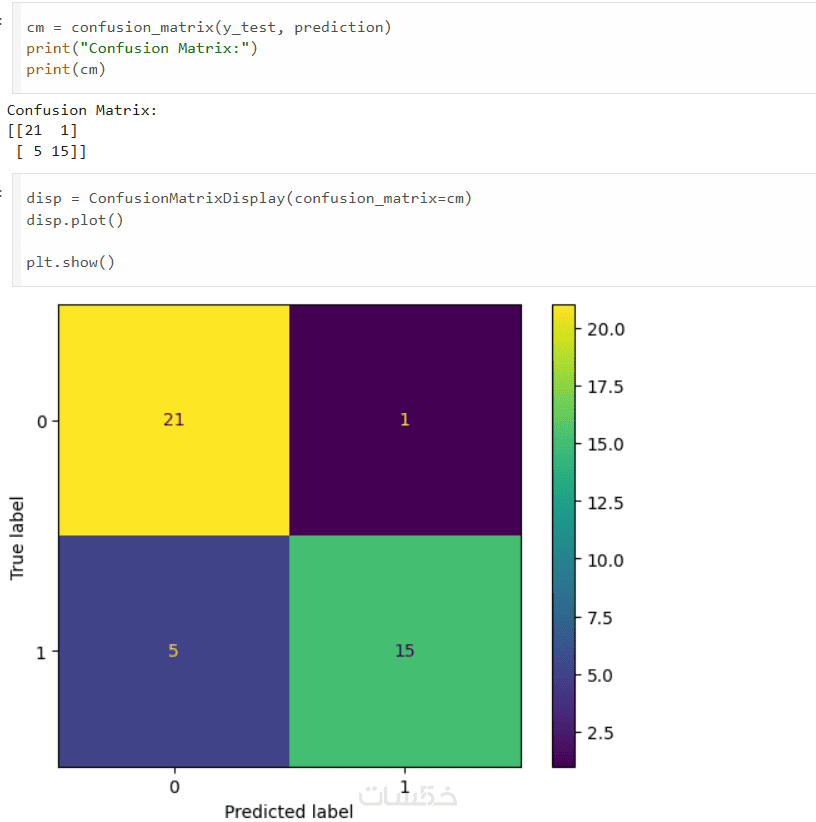Click the viridis colorbar gradient

click(x=564, y=536)
